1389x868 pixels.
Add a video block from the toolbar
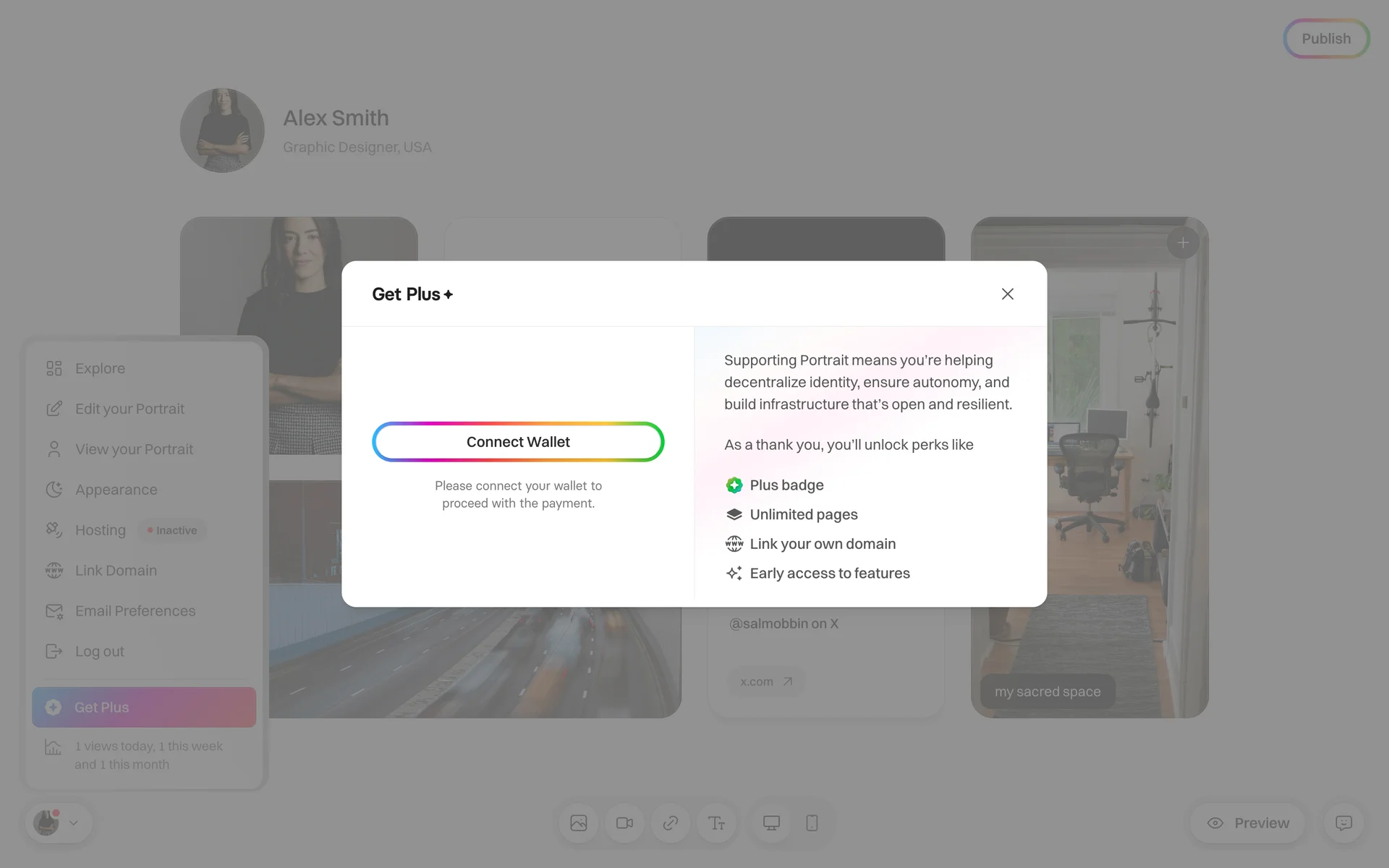(624, 823)
